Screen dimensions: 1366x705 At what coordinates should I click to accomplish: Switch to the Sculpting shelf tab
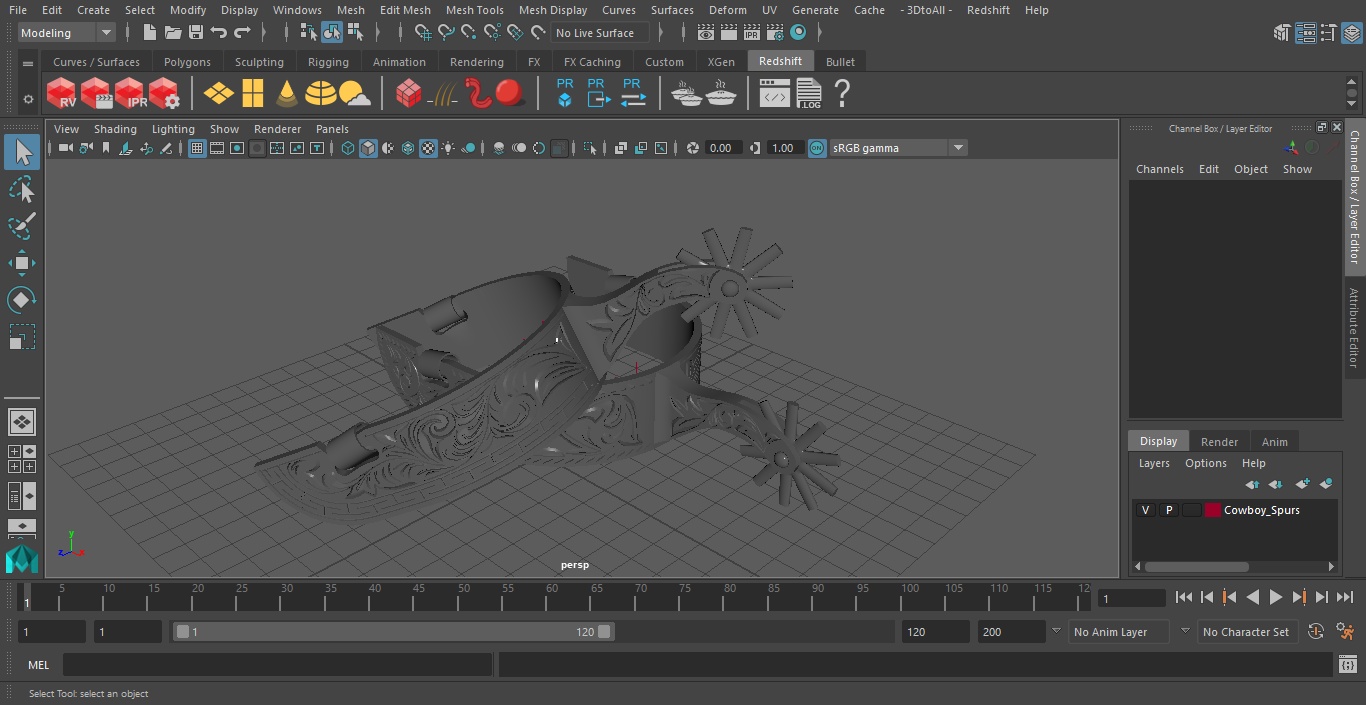tap(259, 62)
